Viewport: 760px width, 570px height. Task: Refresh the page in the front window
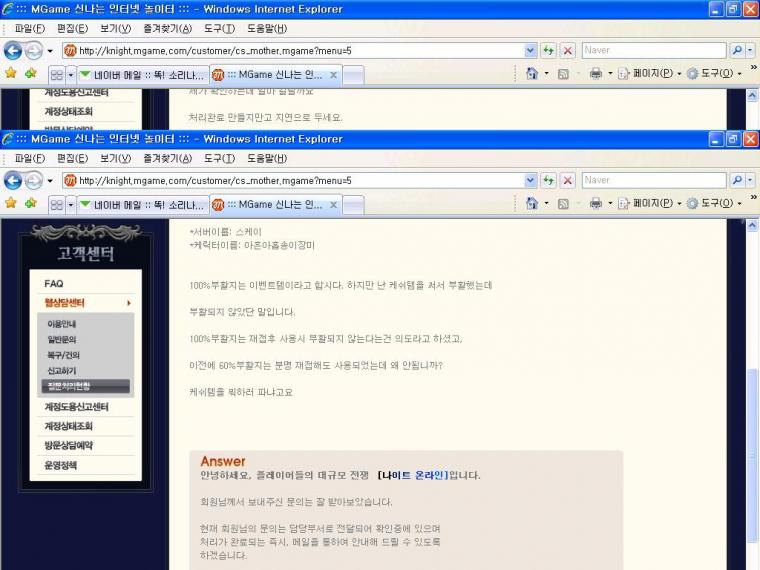pyautogui.click(x=548, y=180)
